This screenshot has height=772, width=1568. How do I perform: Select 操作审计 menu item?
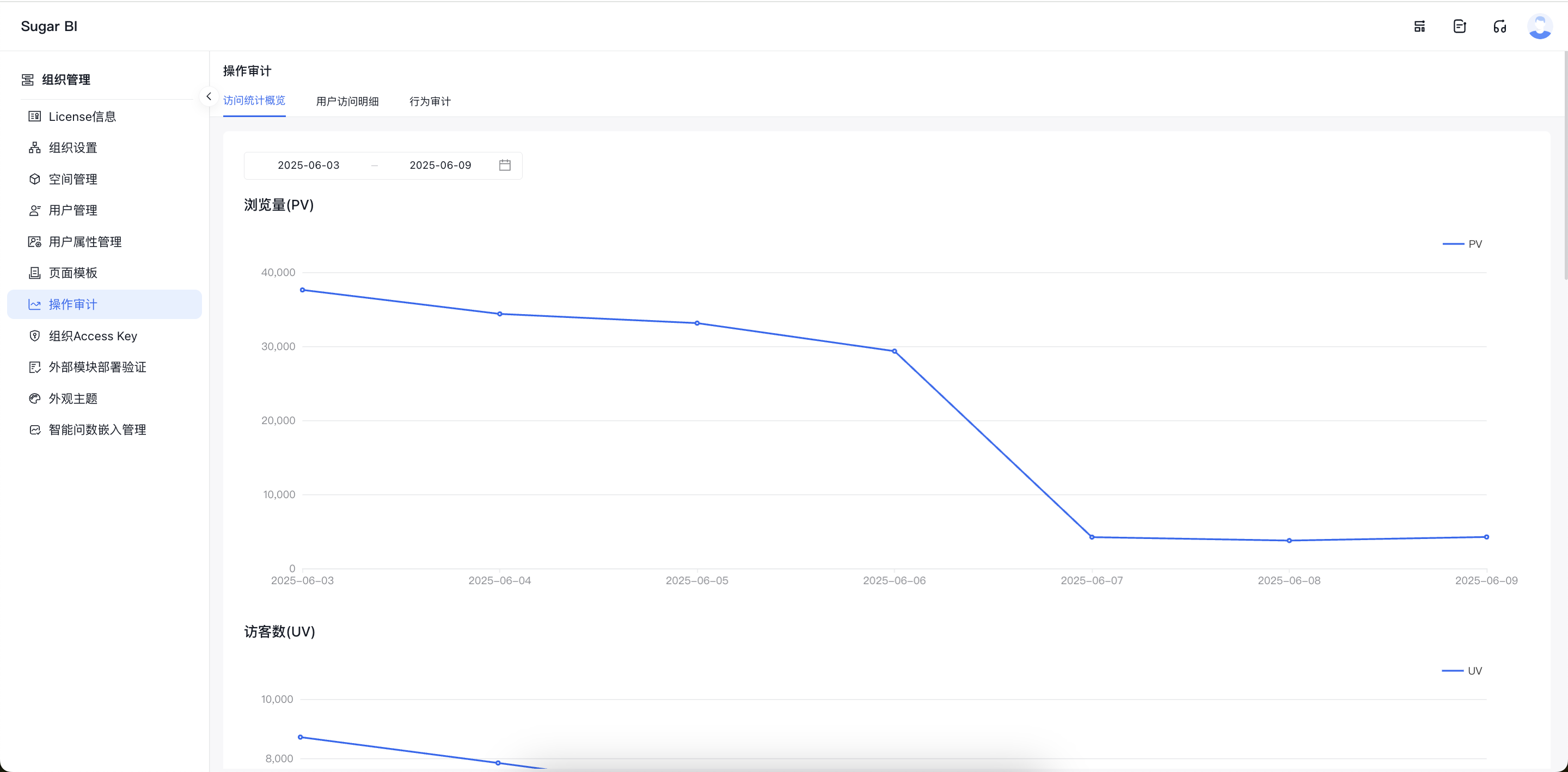(104, 304)
